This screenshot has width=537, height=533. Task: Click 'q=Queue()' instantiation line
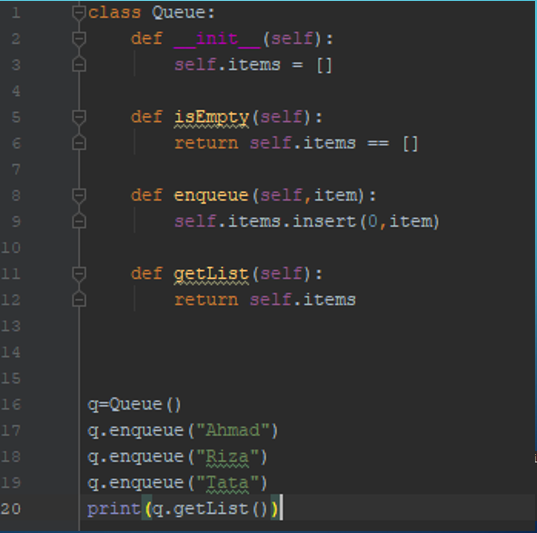(134, 405)
